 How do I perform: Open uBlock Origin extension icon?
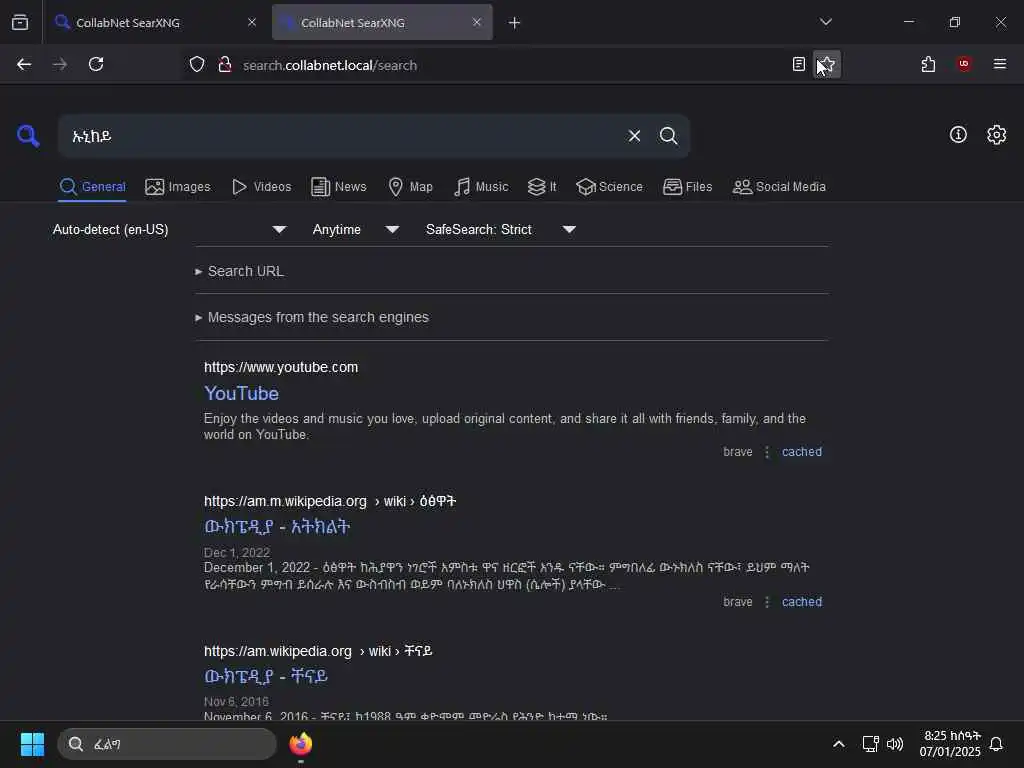964,64
